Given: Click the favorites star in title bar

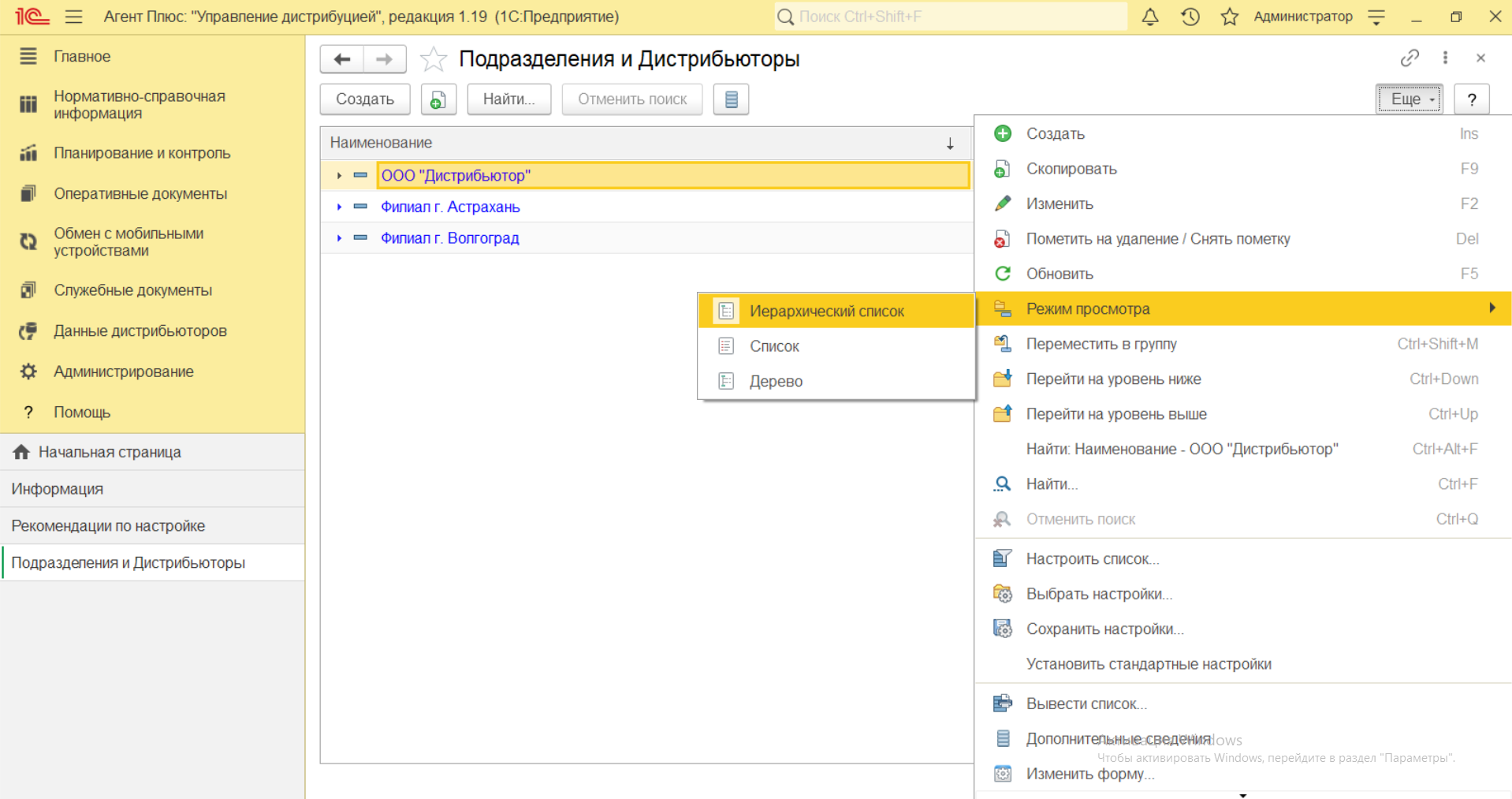Looking at the screenshot, I should tap(1229, 17).
